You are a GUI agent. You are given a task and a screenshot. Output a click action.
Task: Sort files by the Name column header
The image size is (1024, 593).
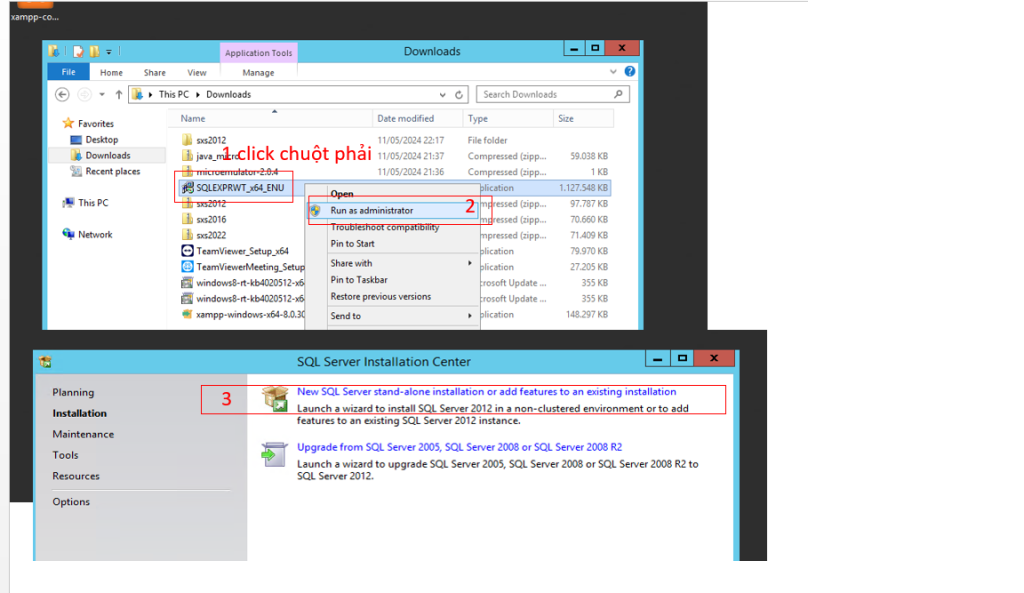pos(193,118)
